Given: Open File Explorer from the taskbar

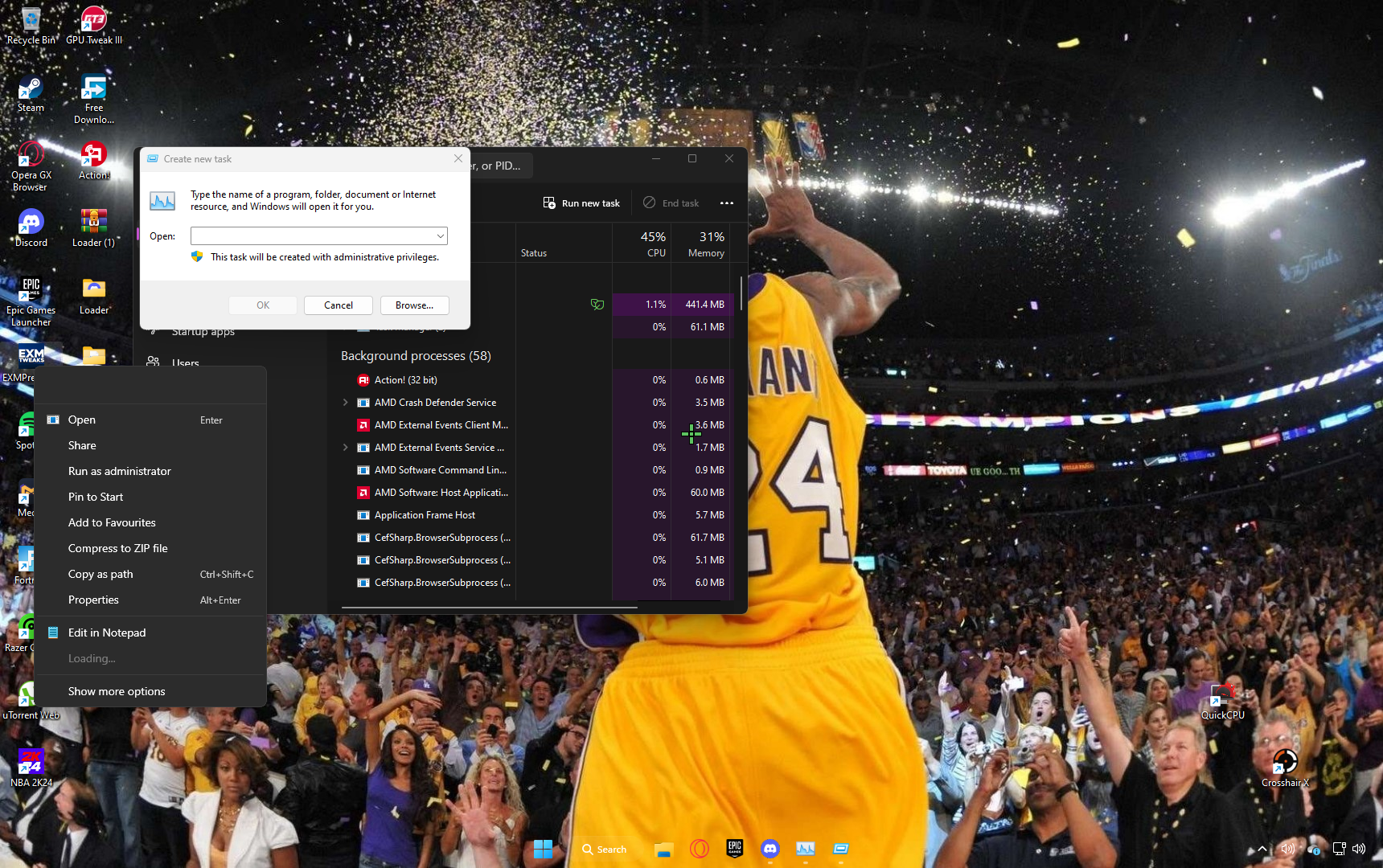Looking at the screenshot, I should [x=663, y=849].
